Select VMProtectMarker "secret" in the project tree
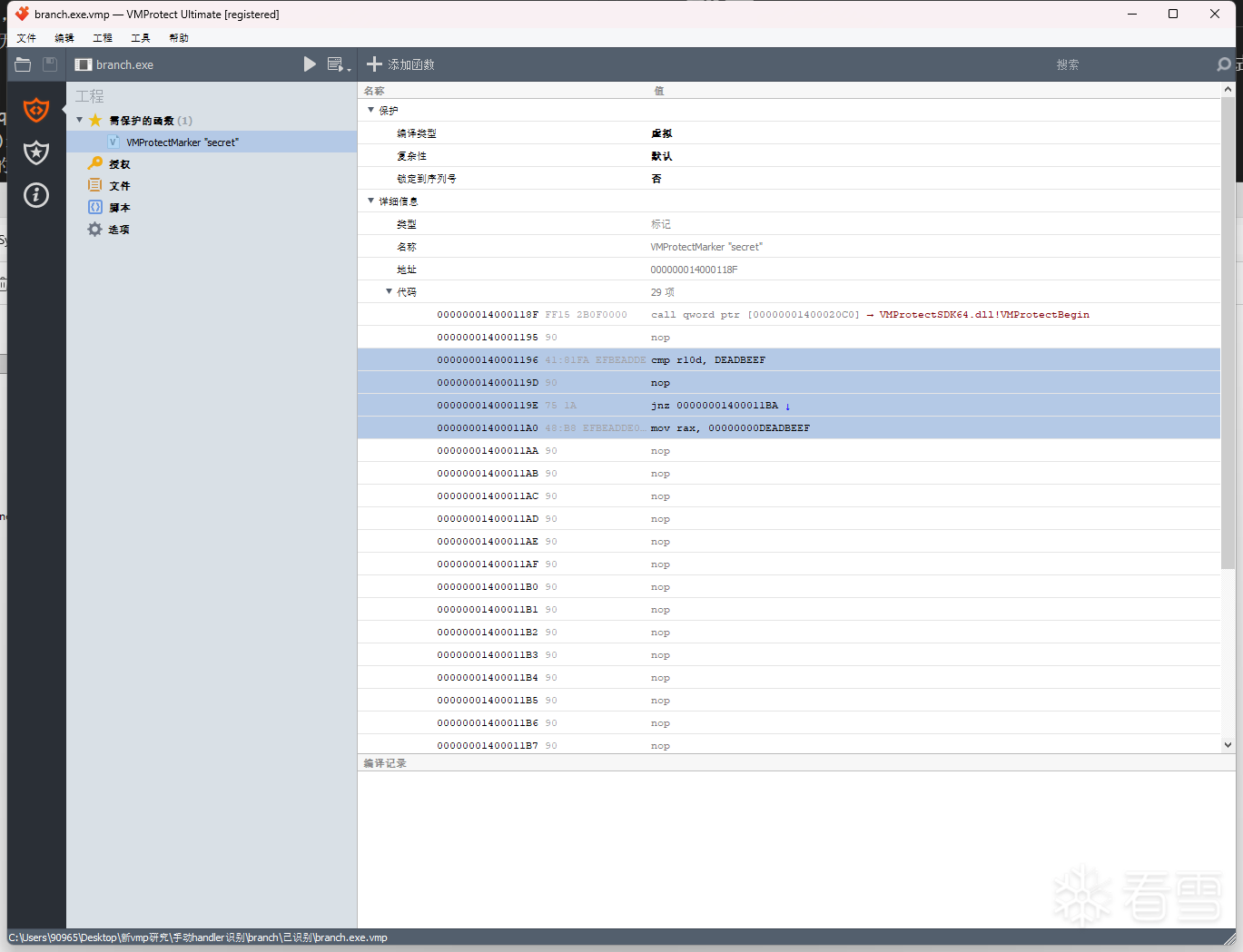This screenshot has width=1243, height=952. tap(212, 142)
